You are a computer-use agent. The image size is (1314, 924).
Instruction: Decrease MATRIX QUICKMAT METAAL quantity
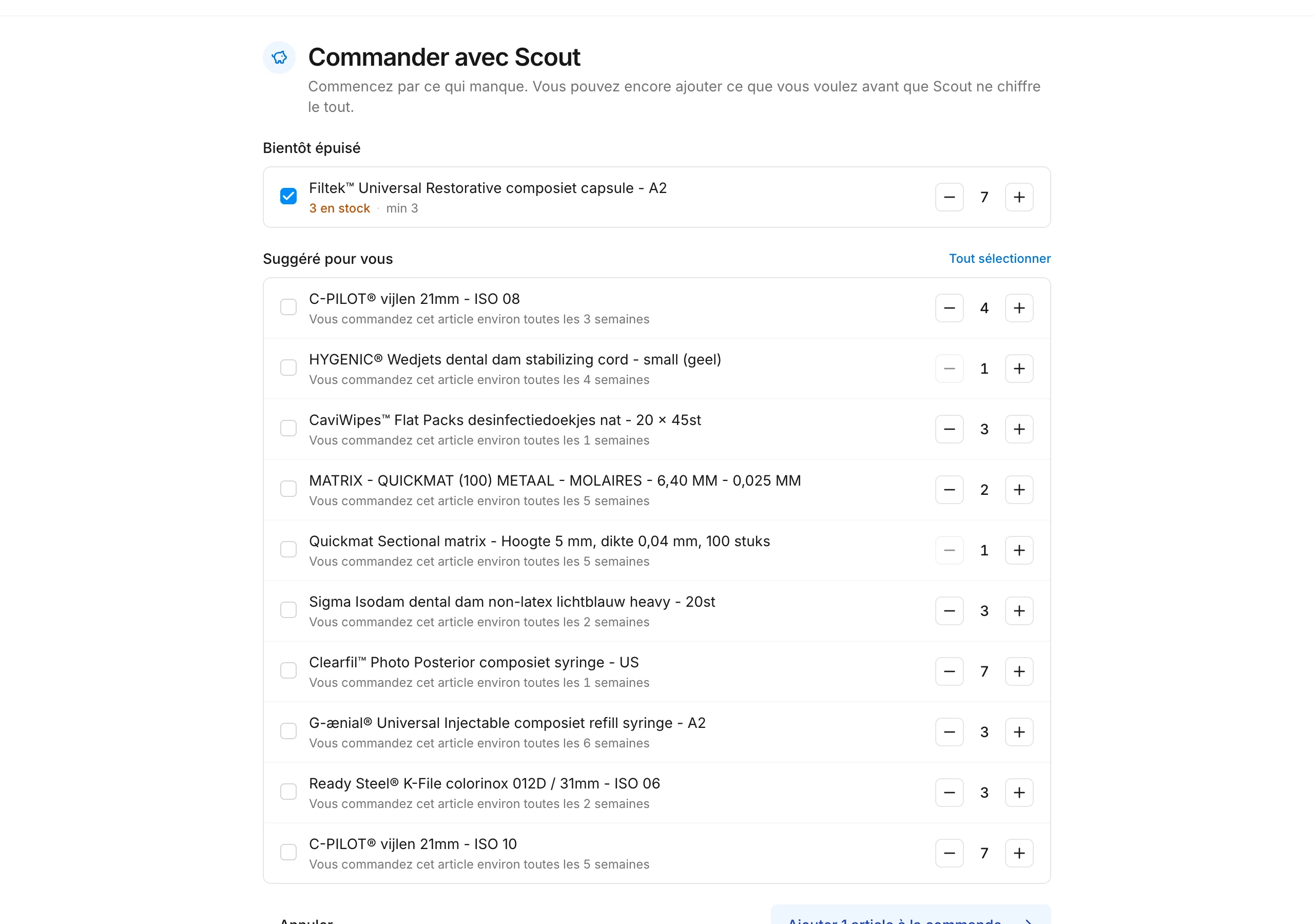tap(950, 490)
